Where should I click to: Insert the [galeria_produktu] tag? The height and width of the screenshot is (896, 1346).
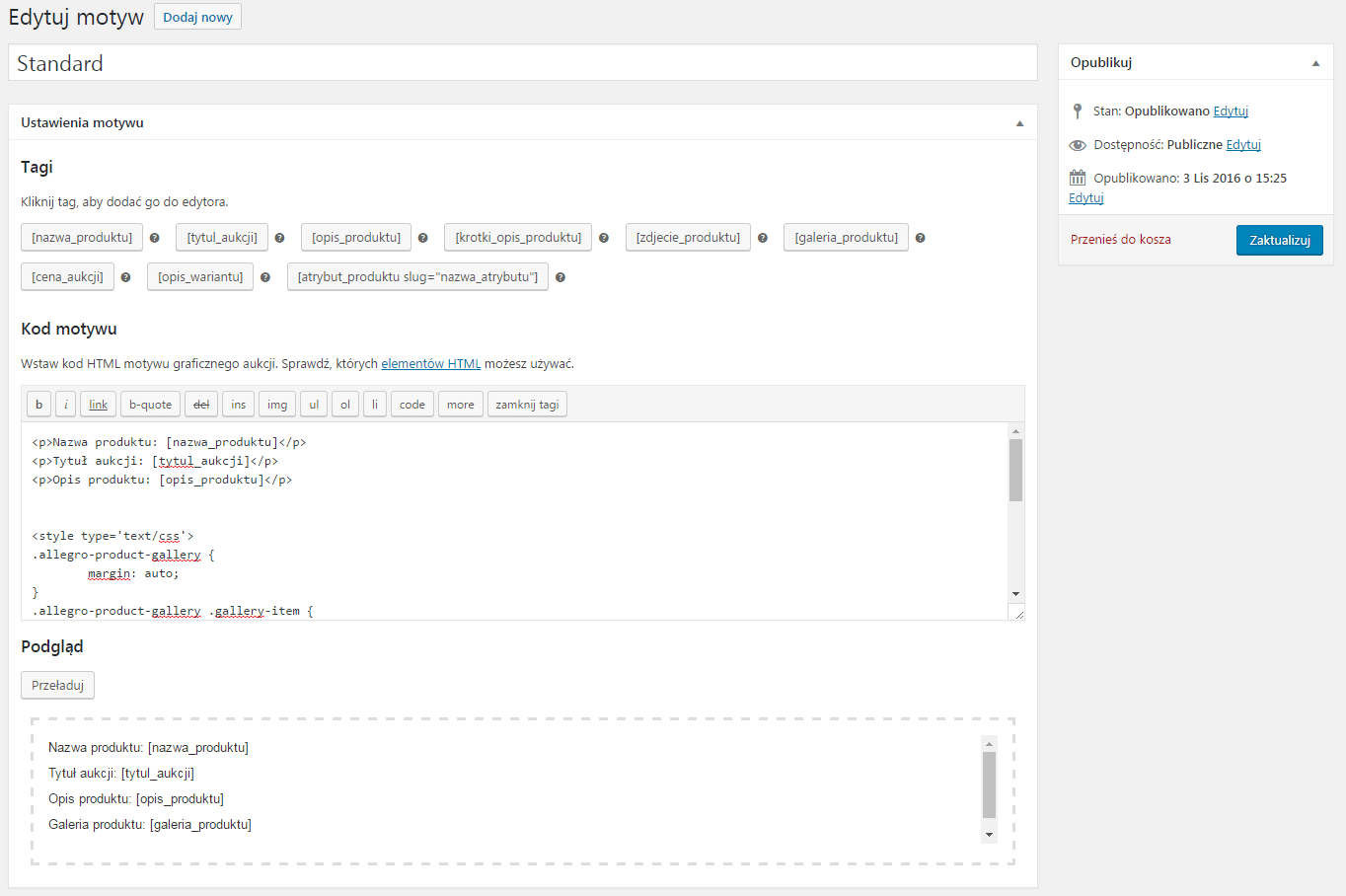click(847, 238)
